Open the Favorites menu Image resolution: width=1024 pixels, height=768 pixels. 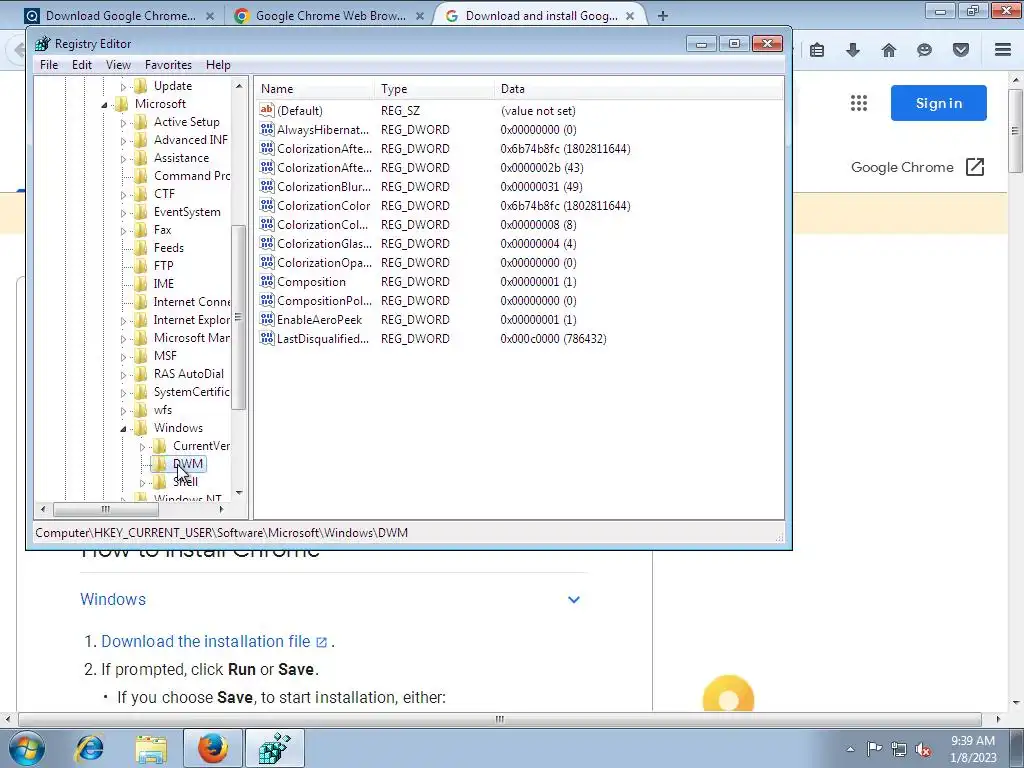pos(168,65)
